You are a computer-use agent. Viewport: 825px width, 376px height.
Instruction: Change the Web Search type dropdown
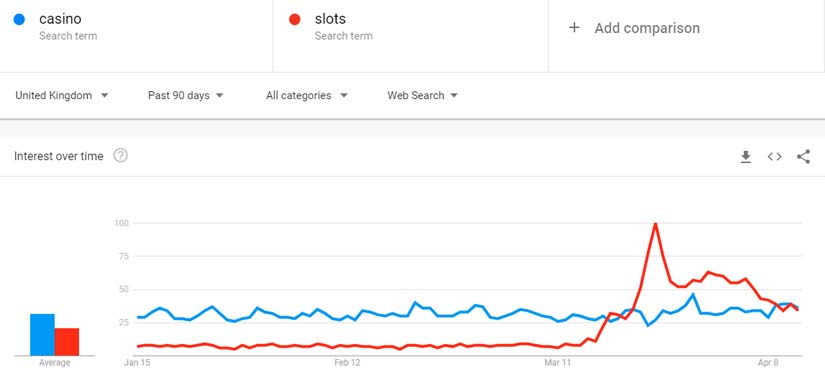click(422, 96)
